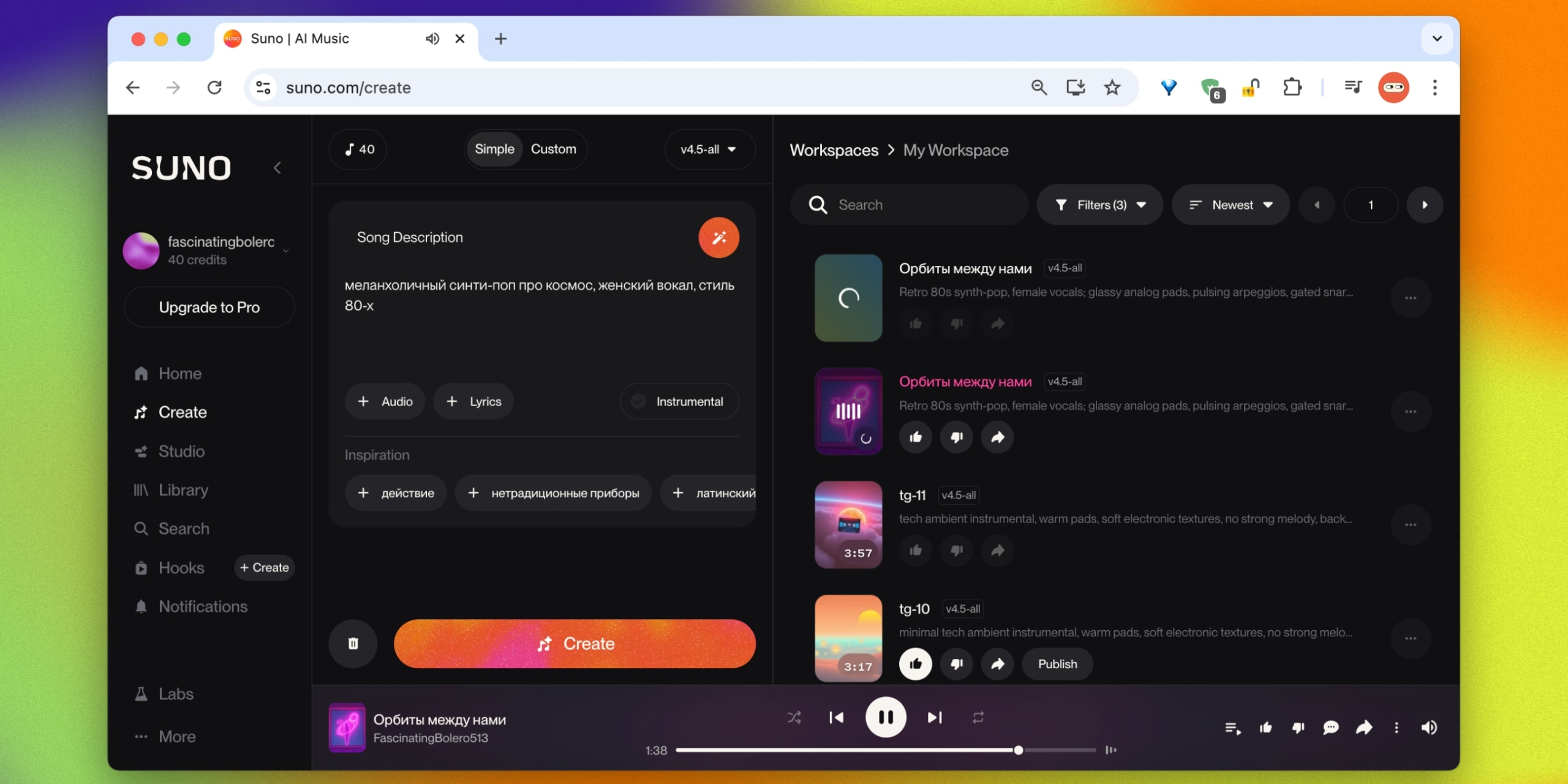Toggle the Instrumental option

pyautogui.click(x=679, y=401)
